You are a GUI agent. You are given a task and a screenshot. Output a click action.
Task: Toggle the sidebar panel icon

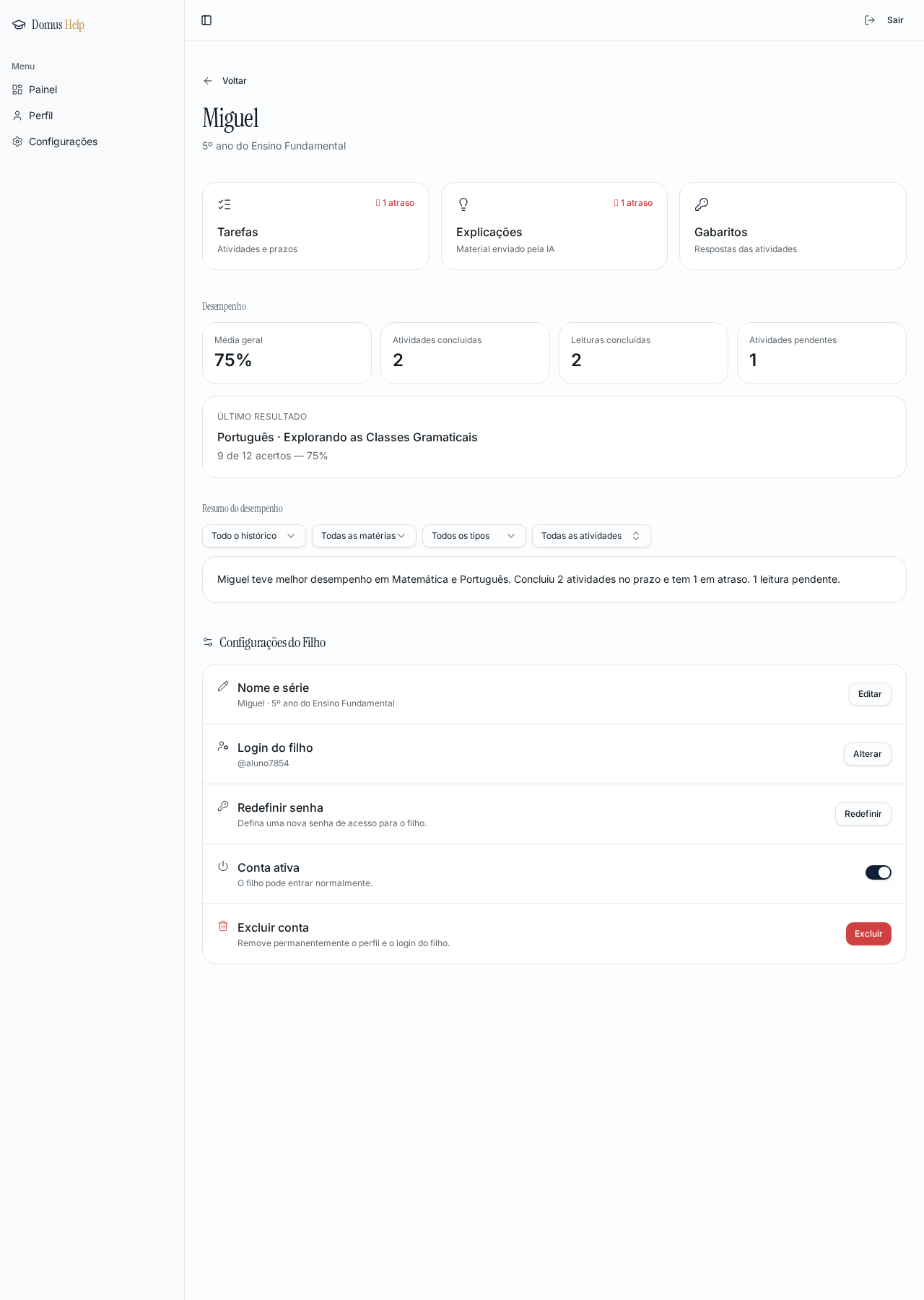click(x=206, y=20)
